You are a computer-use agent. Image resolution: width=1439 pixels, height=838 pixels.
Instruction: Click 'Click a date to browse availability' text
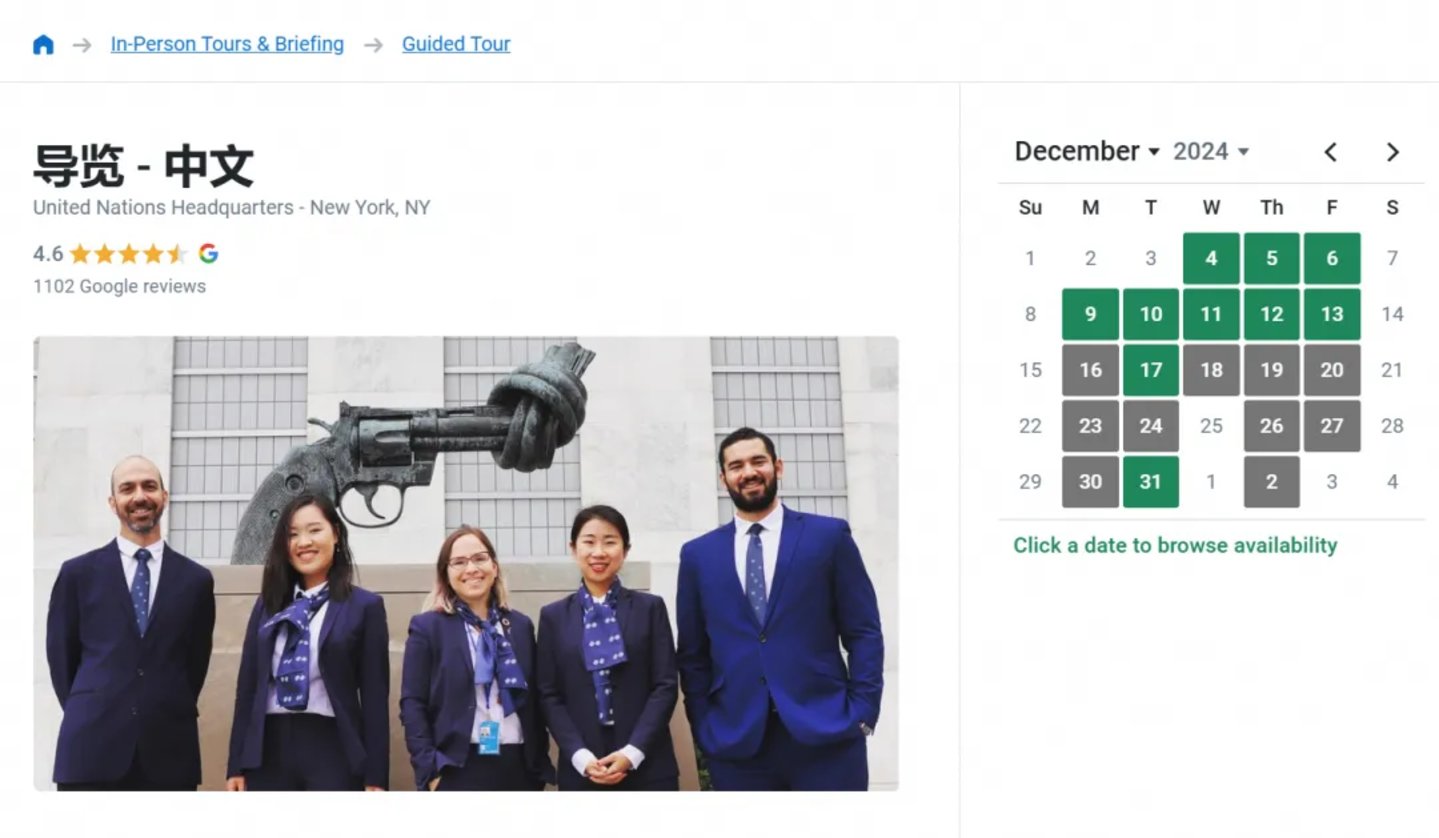click(x=1175, y=545)
